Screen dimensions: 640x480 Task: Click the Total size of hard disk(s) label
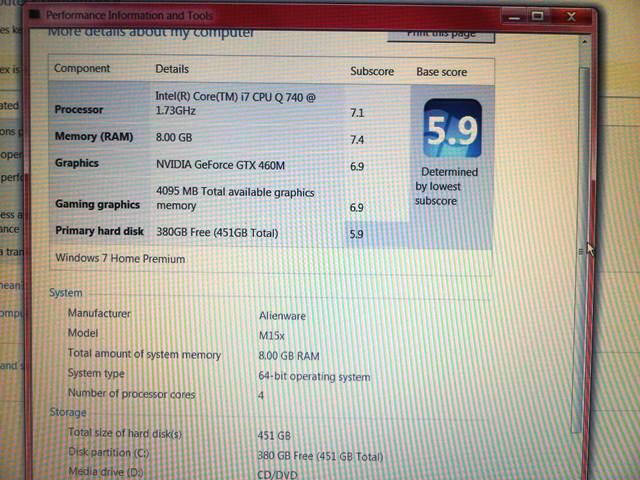click(x=125, y=433)
